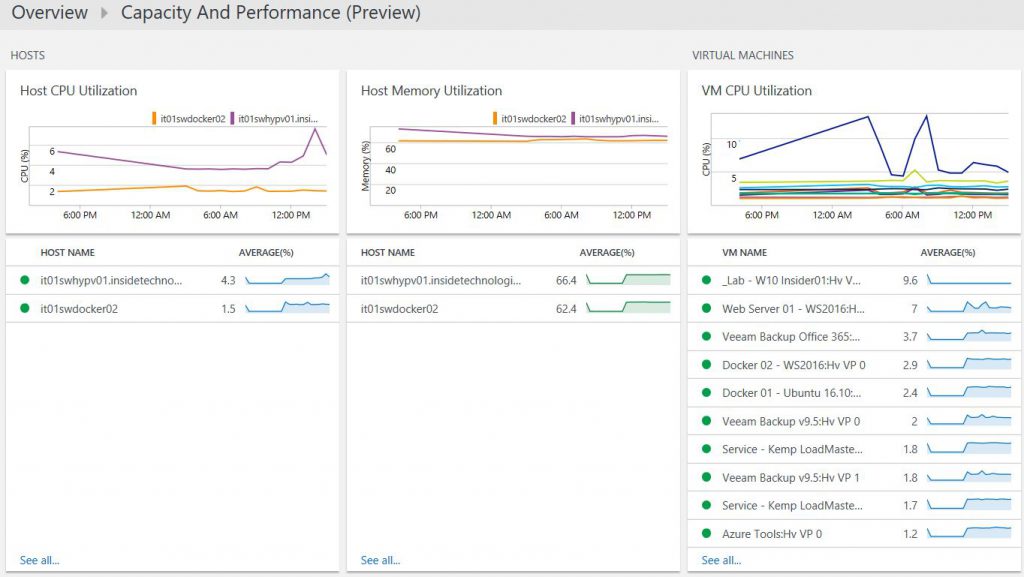This screenshot has width=1024, height=577.
Task: Select it01swdocker02 row in Host CPU list
Action: point(172,308)
